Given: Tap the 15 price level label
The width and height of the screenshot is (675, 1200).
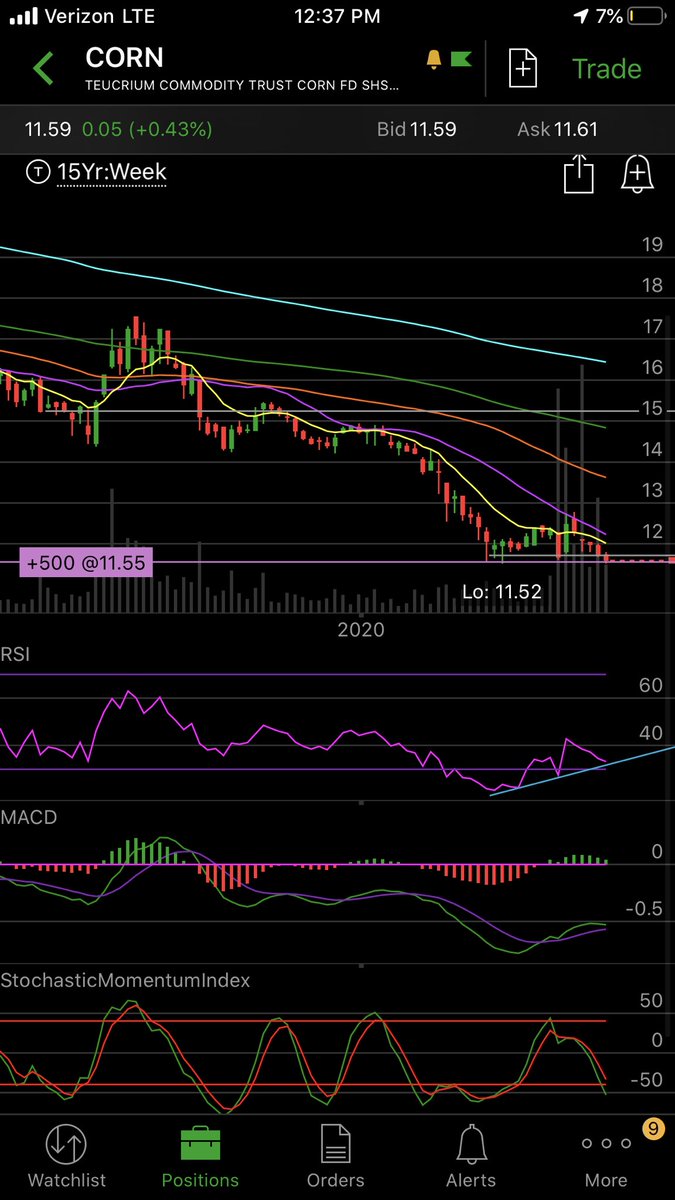Looking at the screenshot, I should point(652,408).
